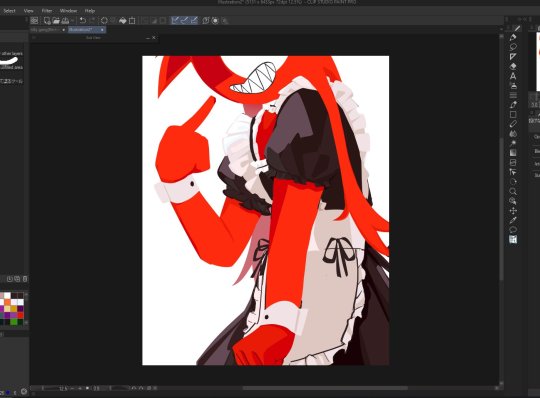Screen dimensions: 540x398
Task: Click the zoom slider in the canvas status bar
Action: [x=50, y=388]
